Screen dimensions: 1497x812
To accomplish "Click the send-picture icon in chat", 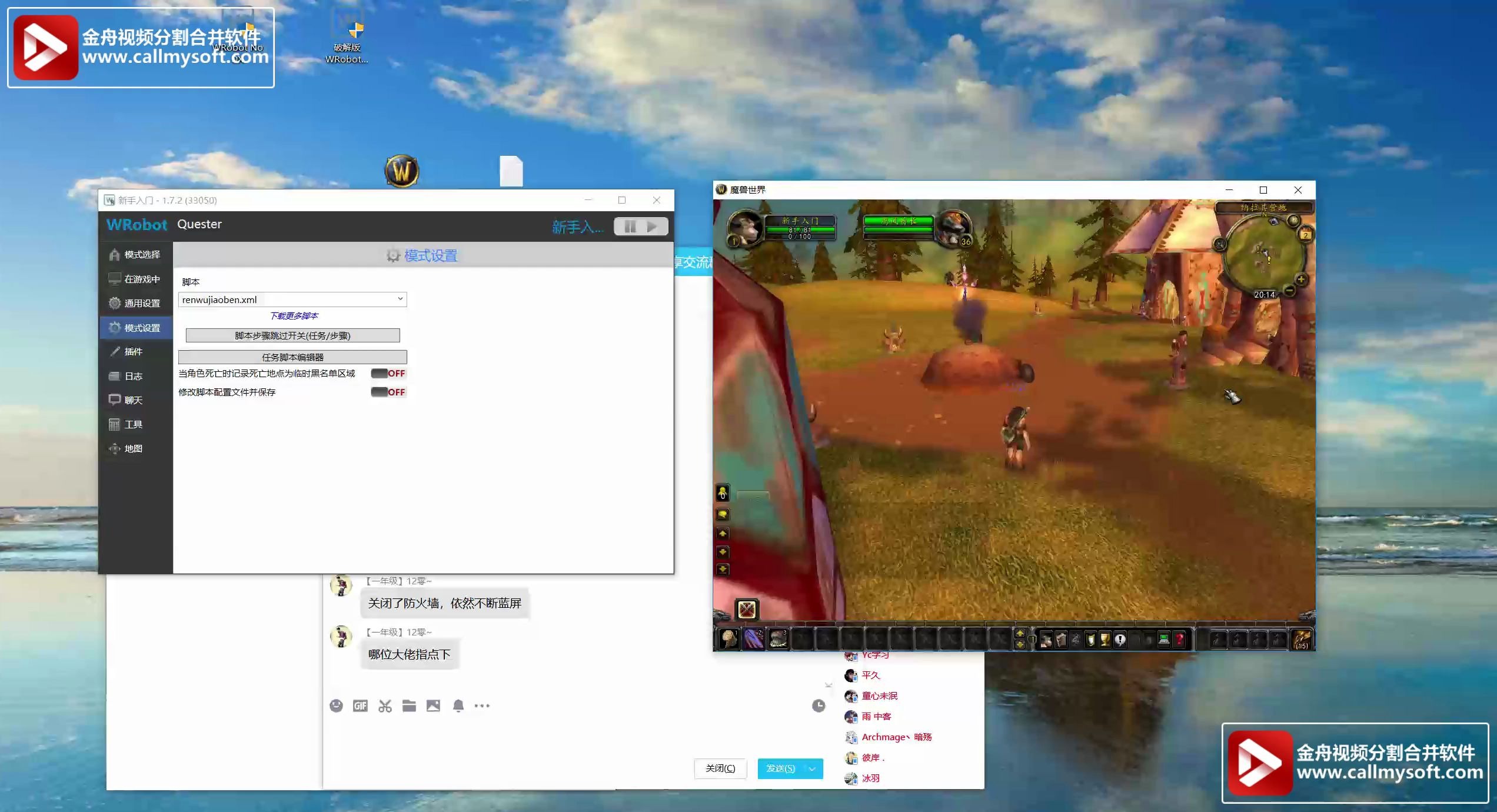I will tap(433, 705).
